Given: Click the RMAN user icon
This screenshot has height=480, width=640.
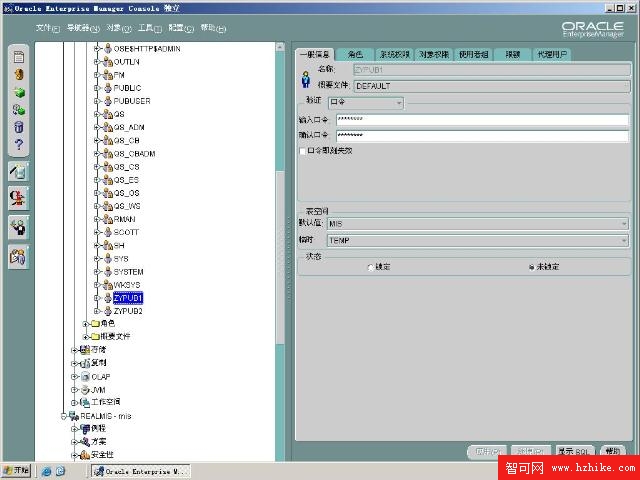Looking at the screenshot, I should [108, 219].
